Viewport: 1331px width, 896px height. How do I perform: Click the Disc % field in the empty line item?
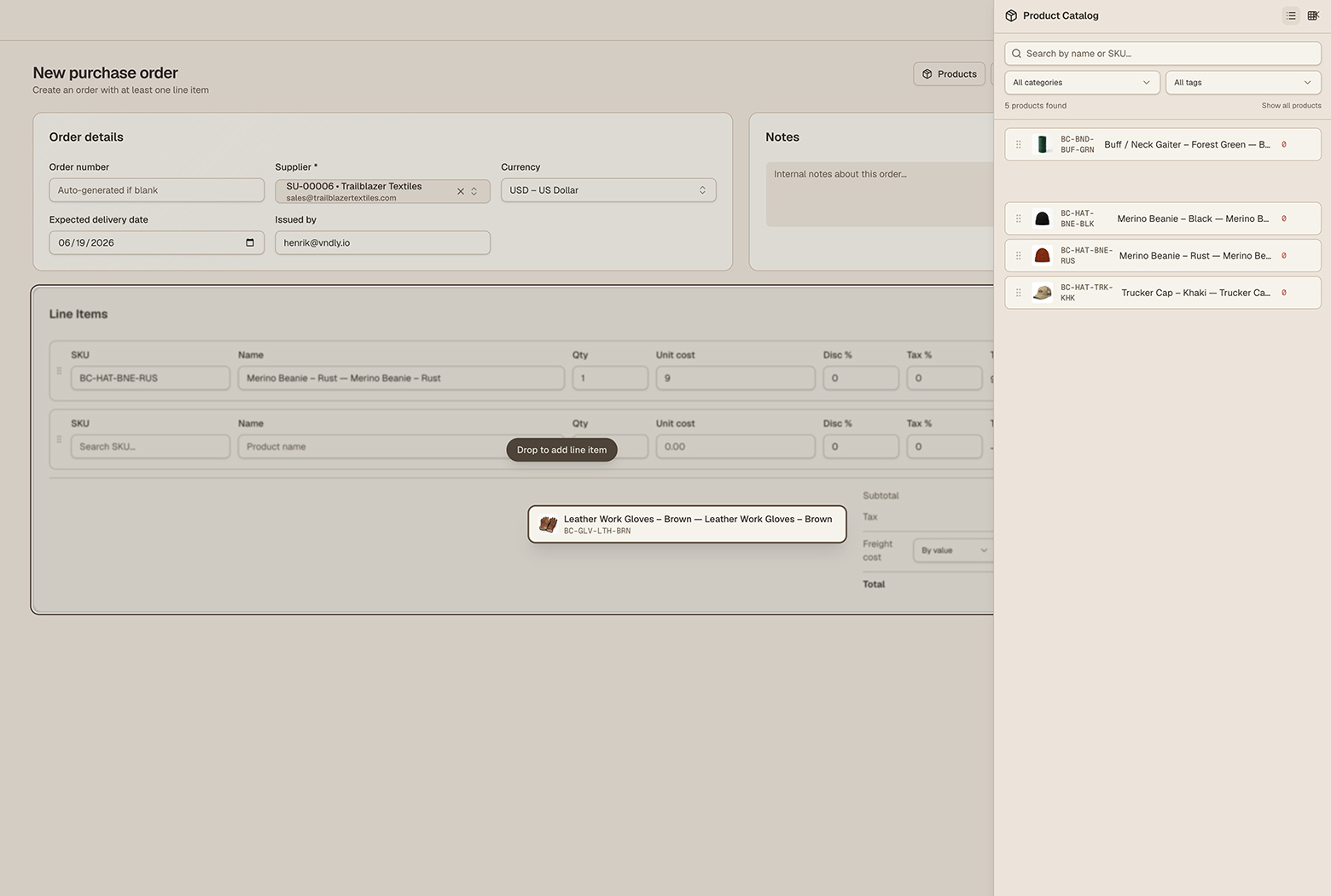[861, 446]
